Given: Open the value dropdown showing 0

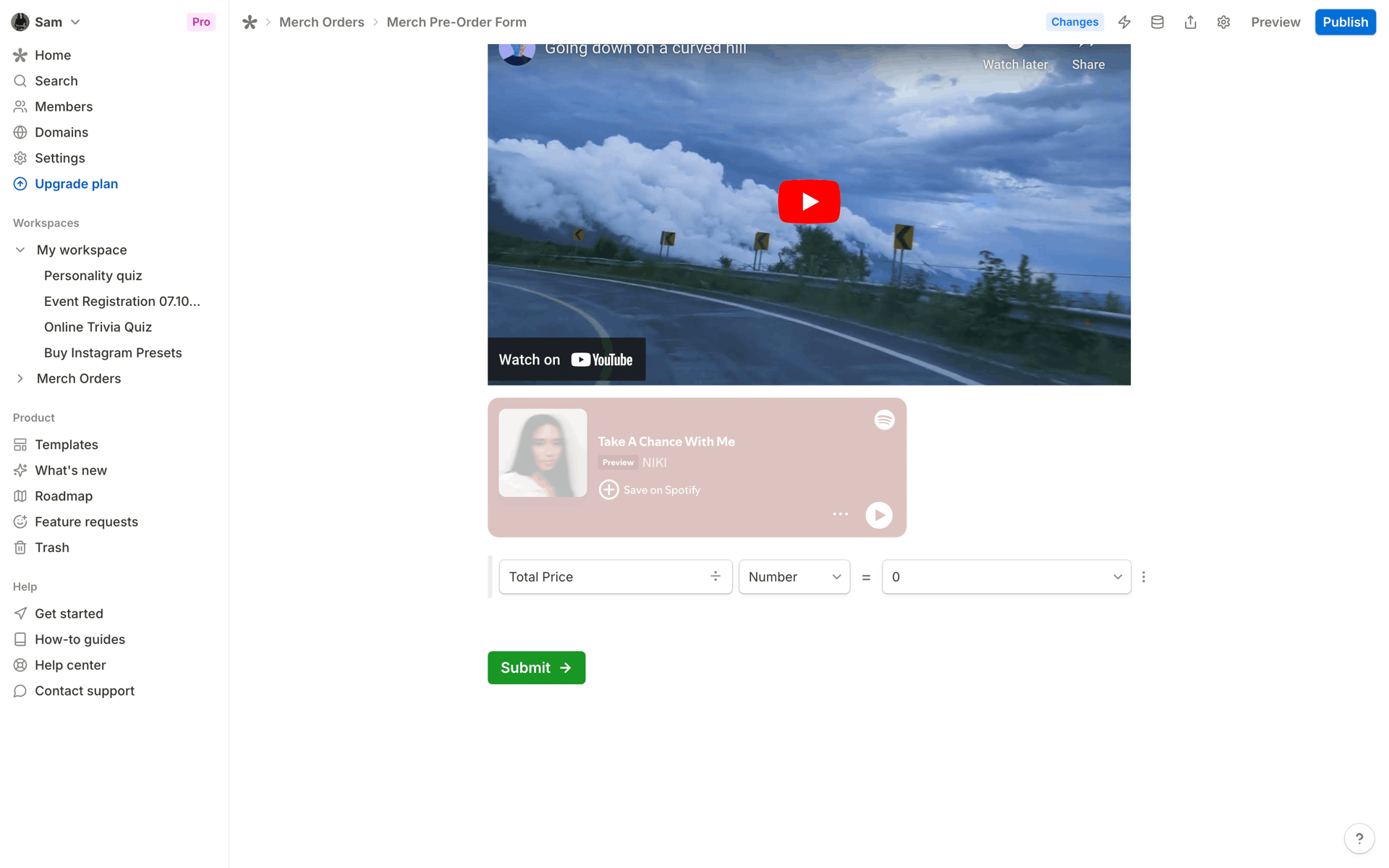Looking at the screenshot, I should [1006, 576].
